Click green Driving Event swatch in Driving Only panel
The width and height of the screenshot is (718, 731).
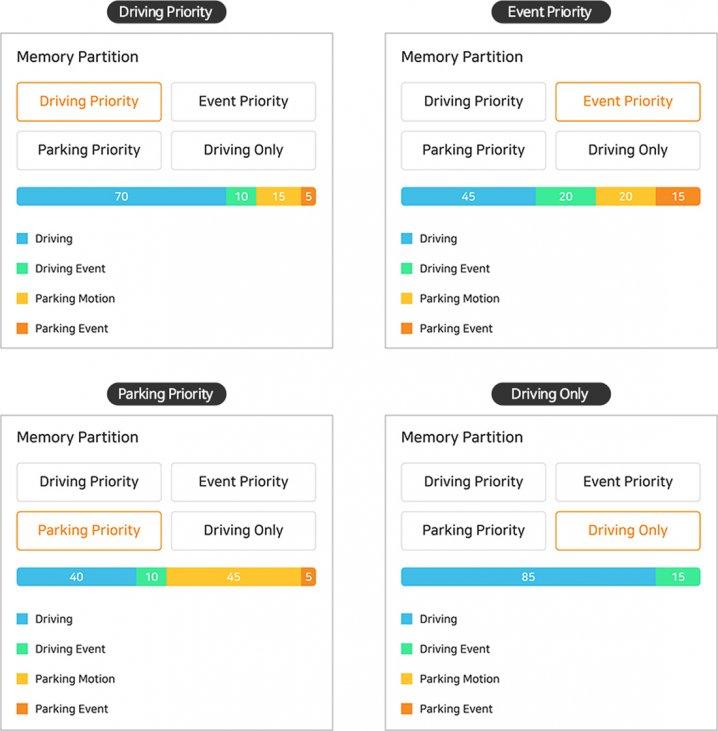[x=406, y=649]
